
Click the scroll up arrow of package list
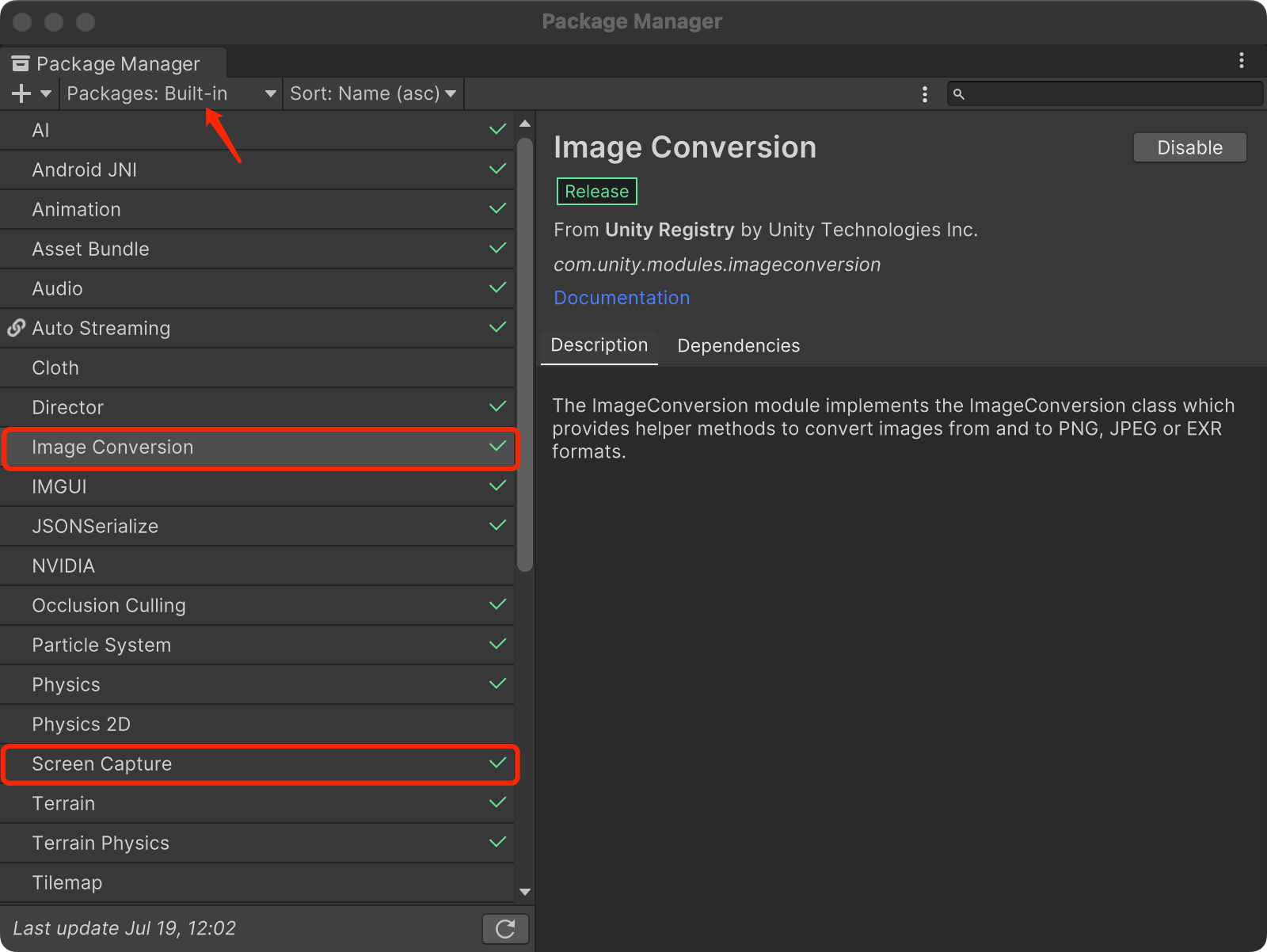click(x=524, y=124)
